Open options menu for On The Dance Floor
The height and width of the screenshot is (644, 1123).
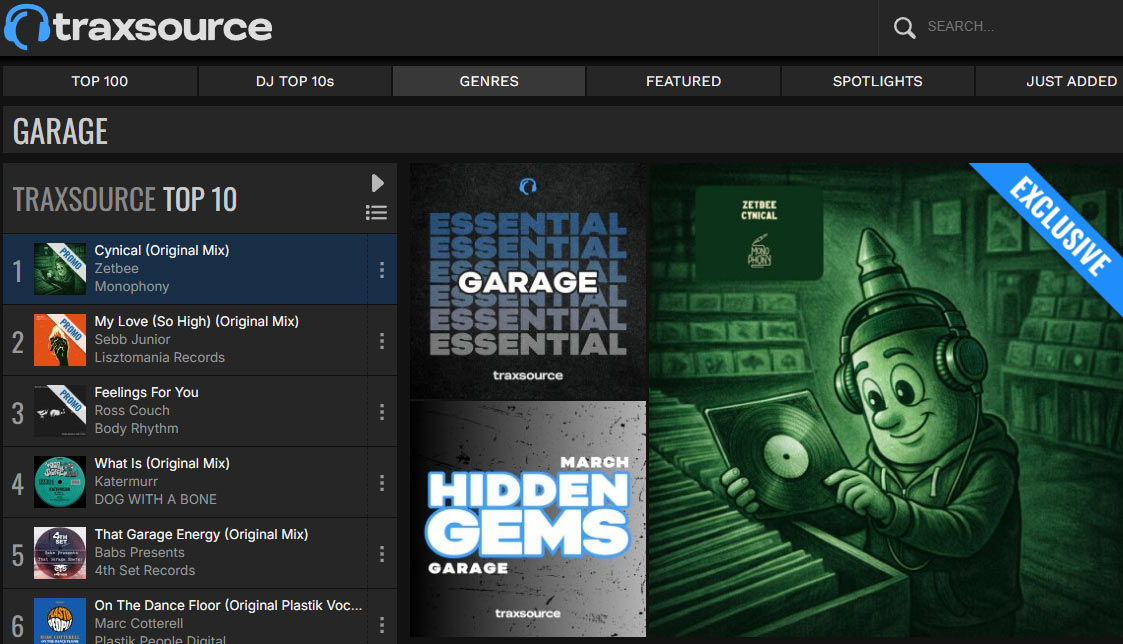(381, 623)
